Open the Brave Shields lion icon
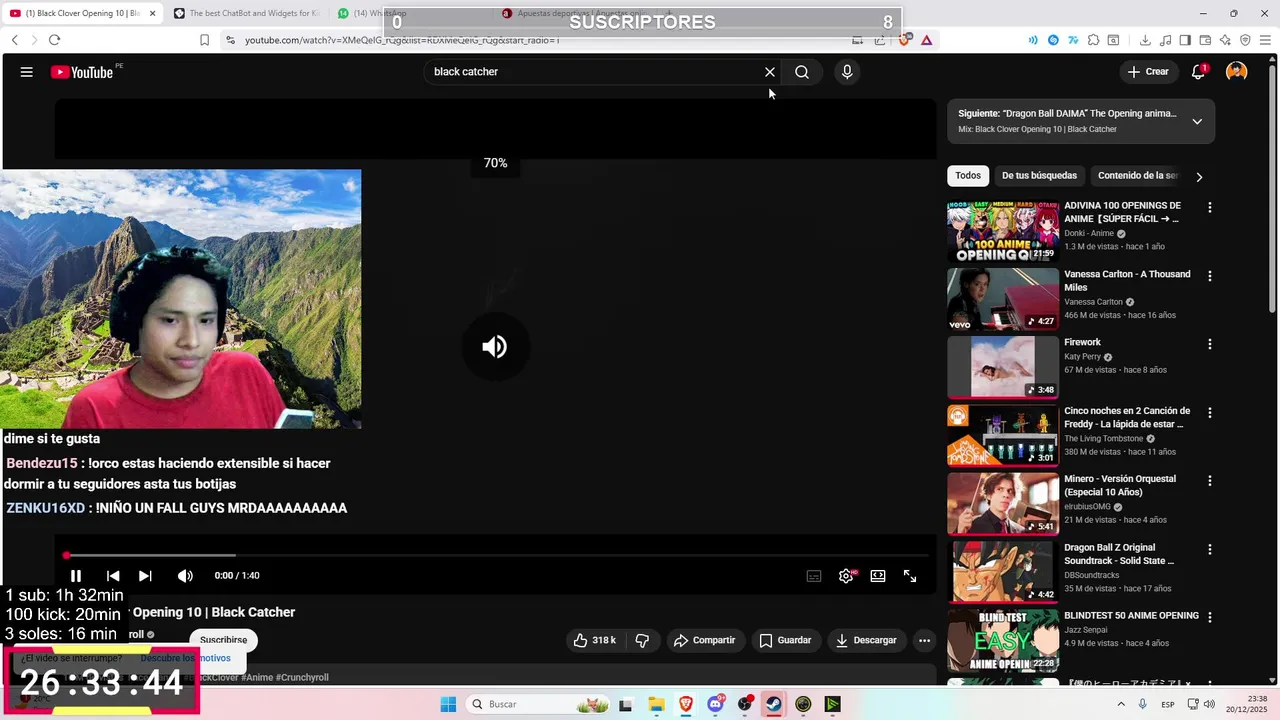The width and height of the screenshot is (1280, 720). point(905,40)
